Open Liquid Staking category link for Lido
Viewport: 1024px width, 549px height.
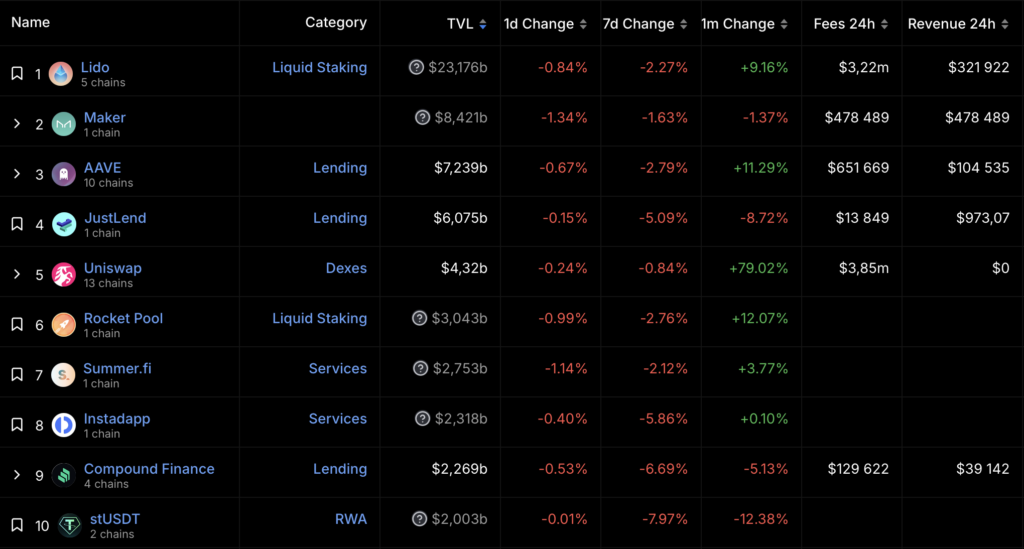[319, 68]
